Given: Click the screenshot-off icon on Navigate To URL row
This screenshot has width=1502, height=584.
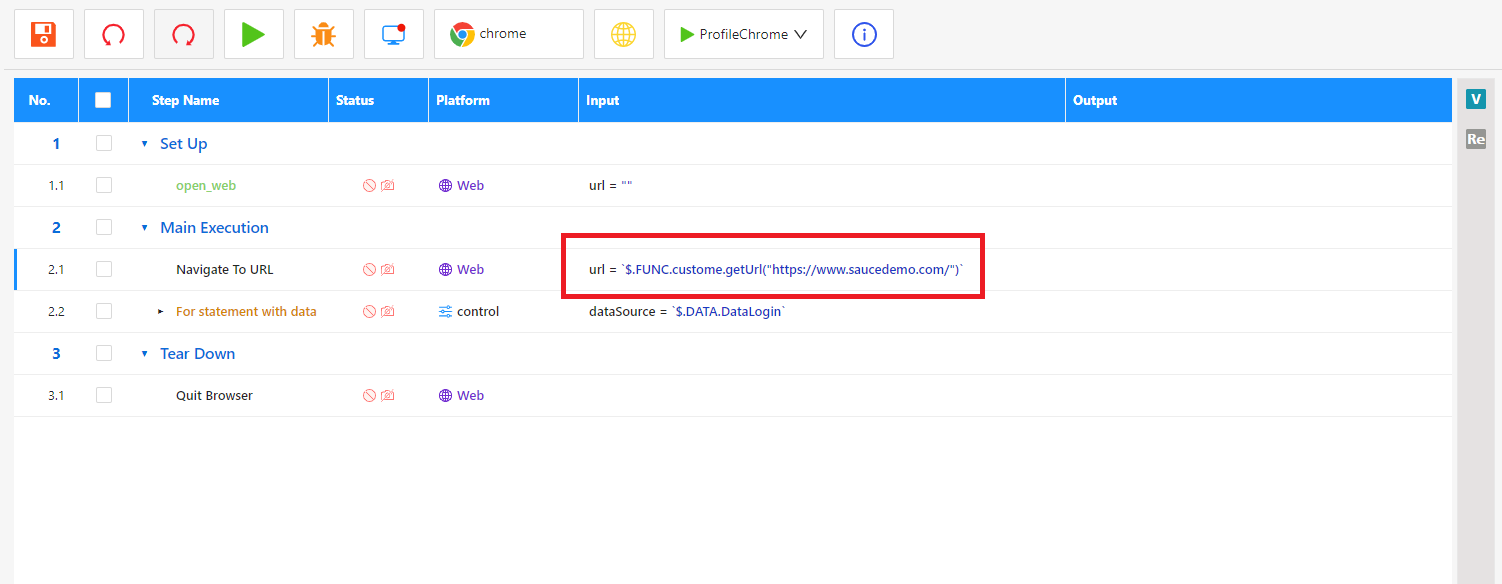Looking at the screenshot, I should 388,270.
